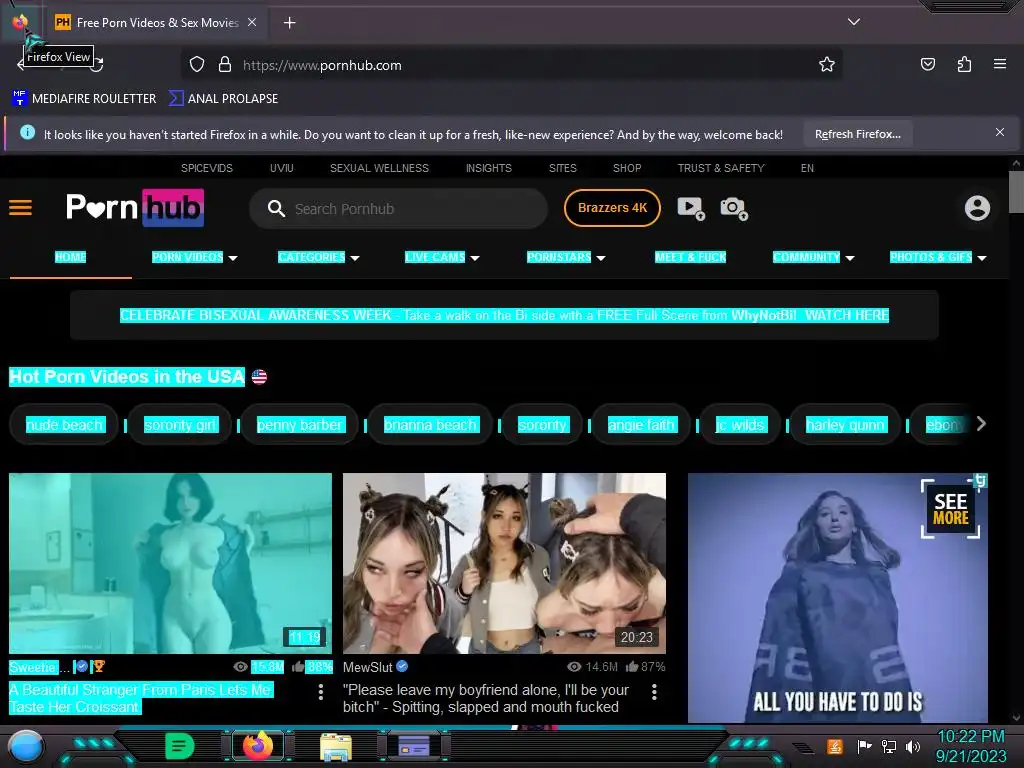Open the SEXUAL WELLNESS top link
Screen dimensions: 1024x768
(379, 168)
